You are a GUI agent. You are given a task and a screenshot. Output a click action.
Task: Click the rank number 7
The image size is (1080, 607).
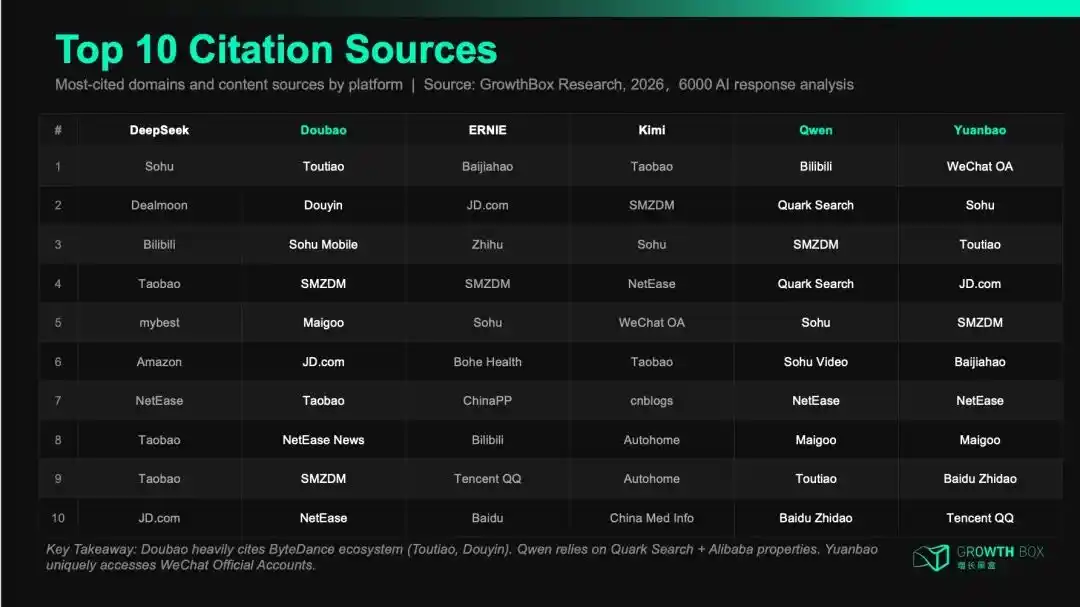[x=58, y=400]
